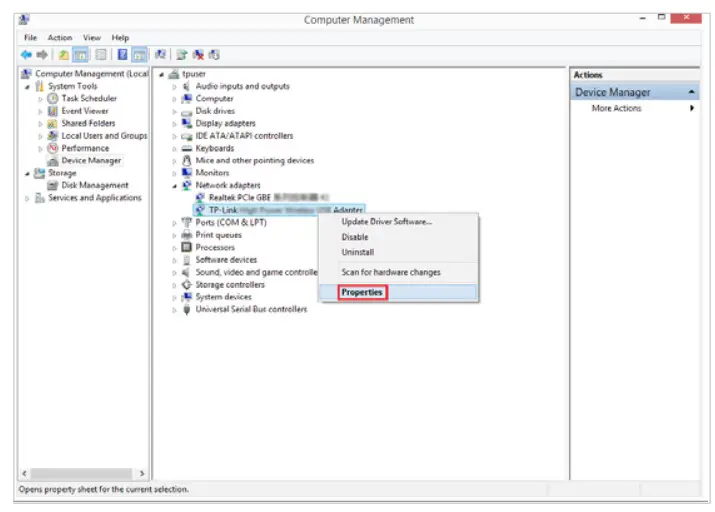This screenshot has width=715, height=512.
Task: Open More Actions in Actions pane
Action: pos(616,109)
